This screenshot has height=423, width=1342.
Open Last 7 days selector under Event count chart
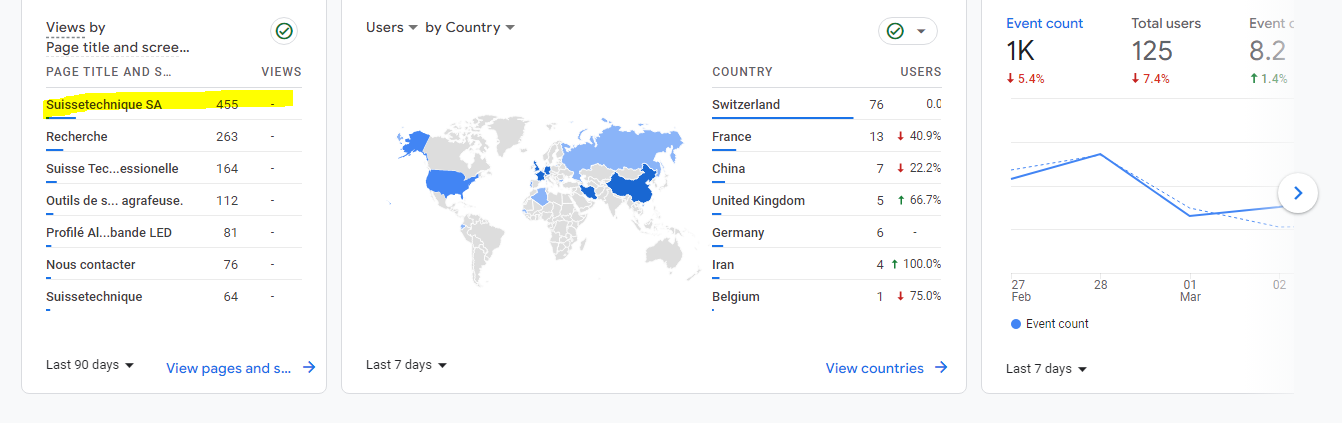tap(1046, 369)
